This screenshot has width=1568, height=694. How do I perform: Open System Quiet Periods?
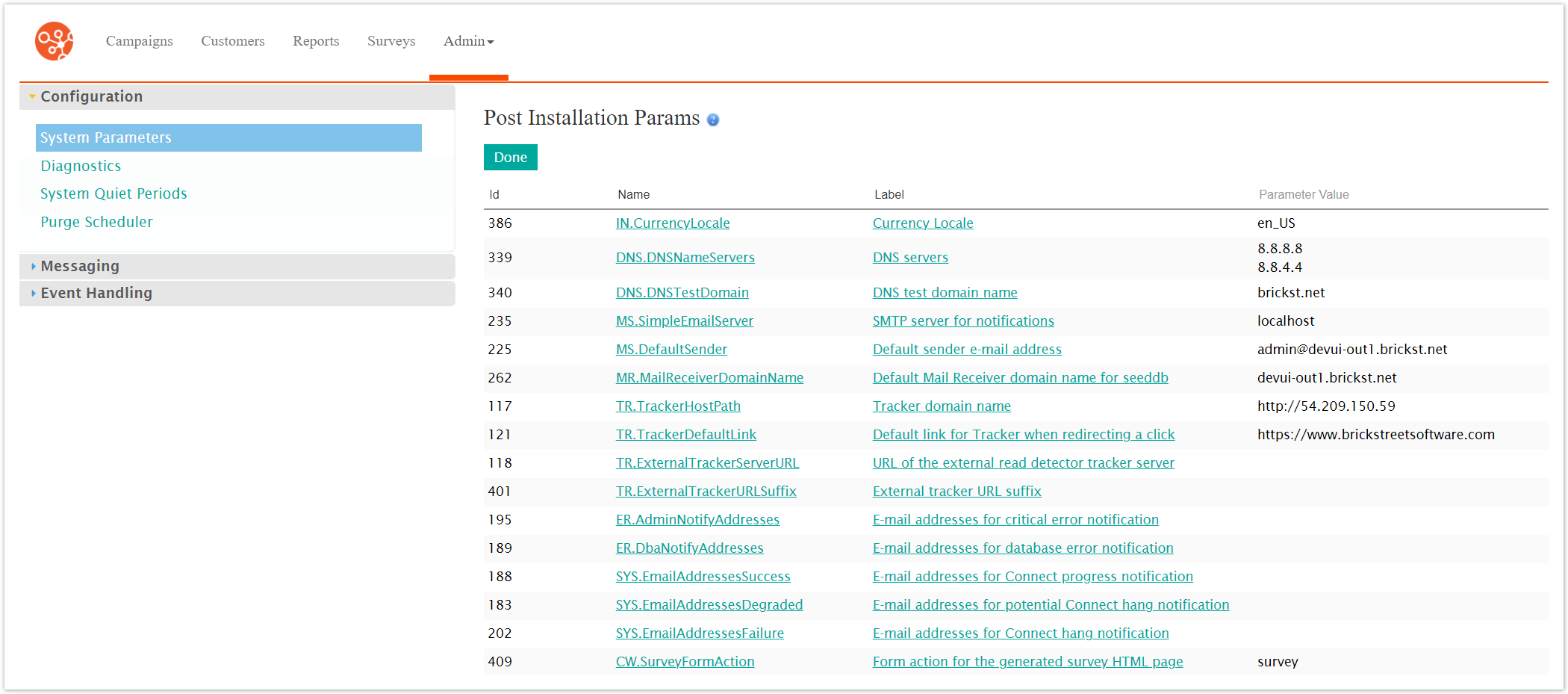point(113,193)
